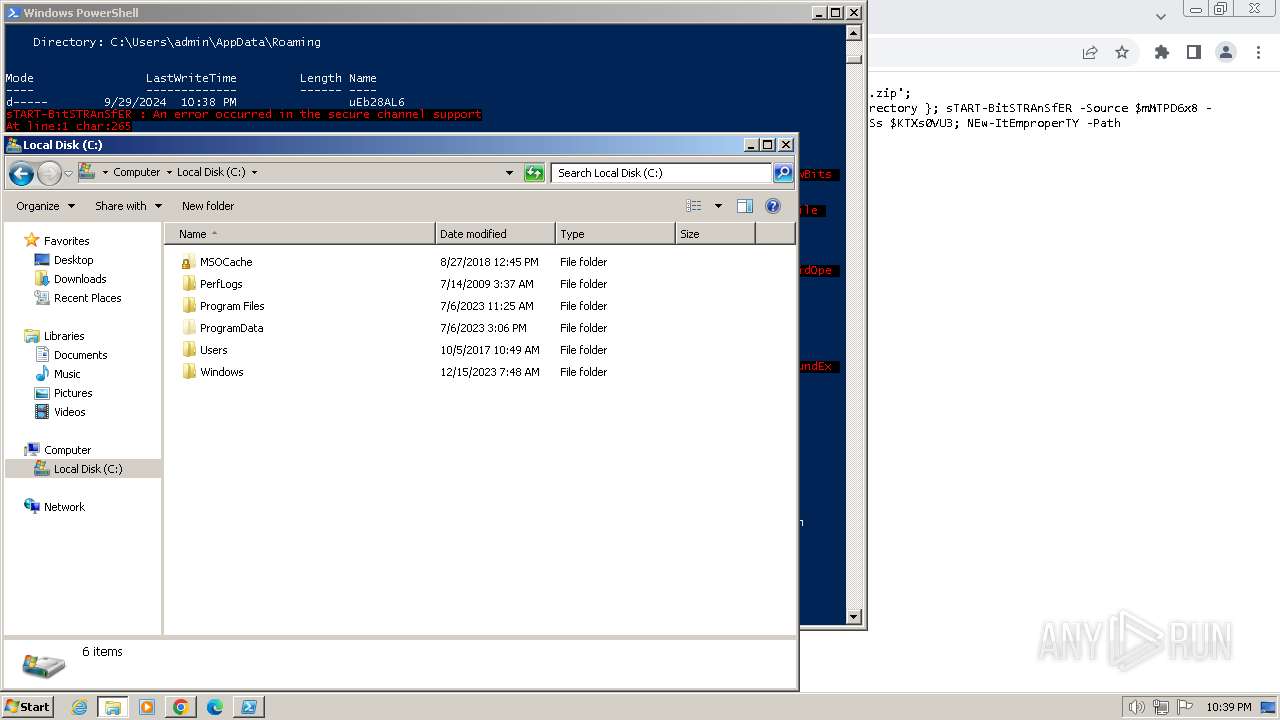This screenshot has width=1280, height=720.
Task: Select the ProgramData folder
Action: tap(231, 328)
